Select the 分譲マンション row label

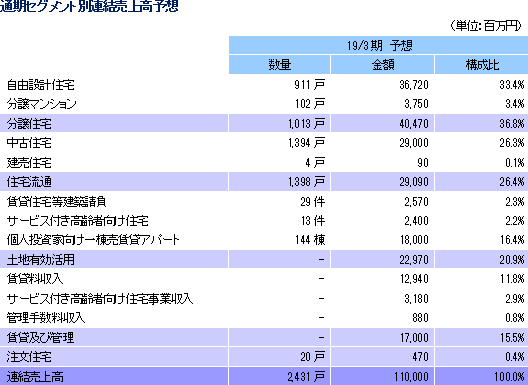41,104
